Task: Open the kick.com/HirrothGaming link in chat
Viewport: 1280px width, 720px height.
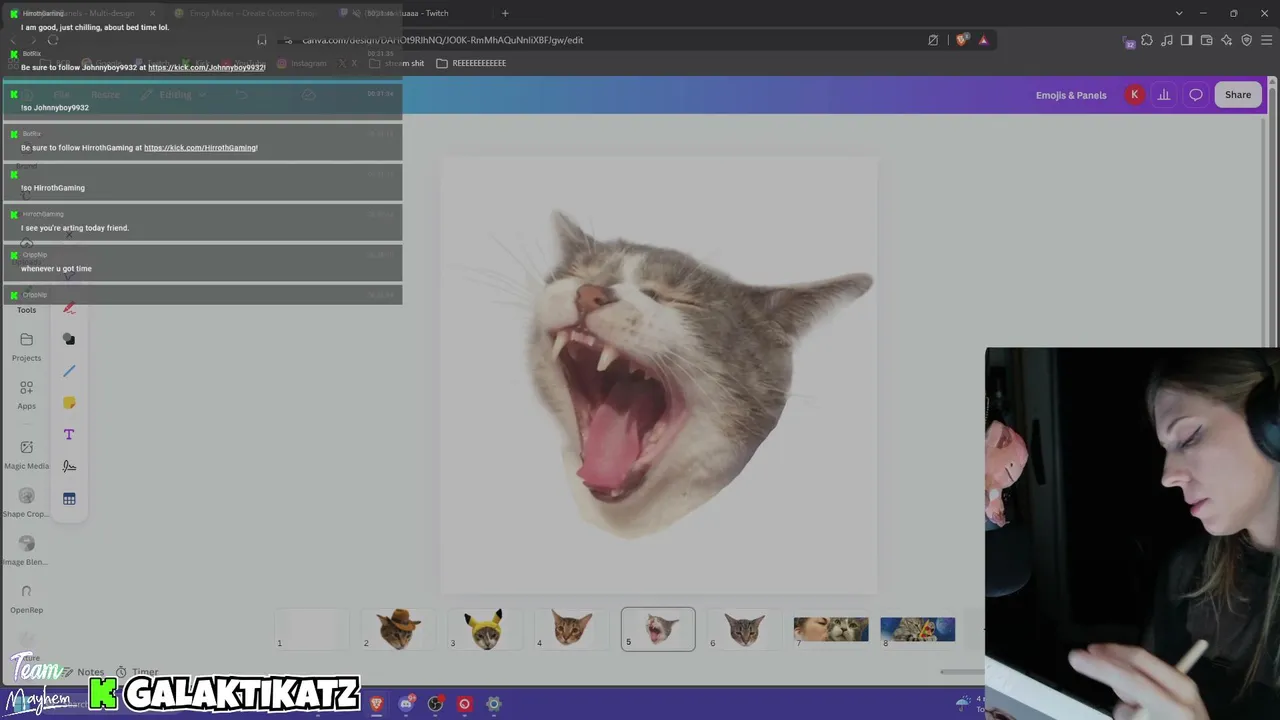Action: point(201,148)
